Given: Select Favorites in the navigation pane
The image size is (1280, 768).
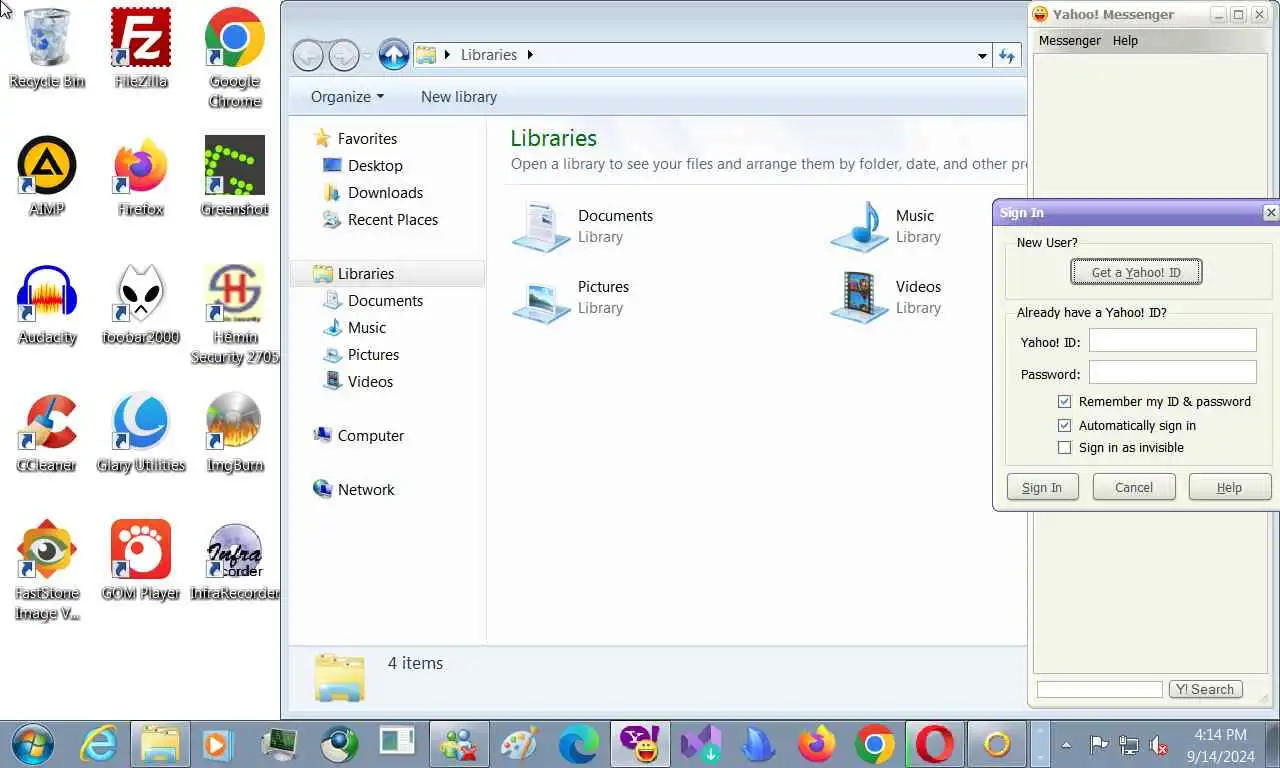Looking at the screenshot, I should click(x=367, y=139).
